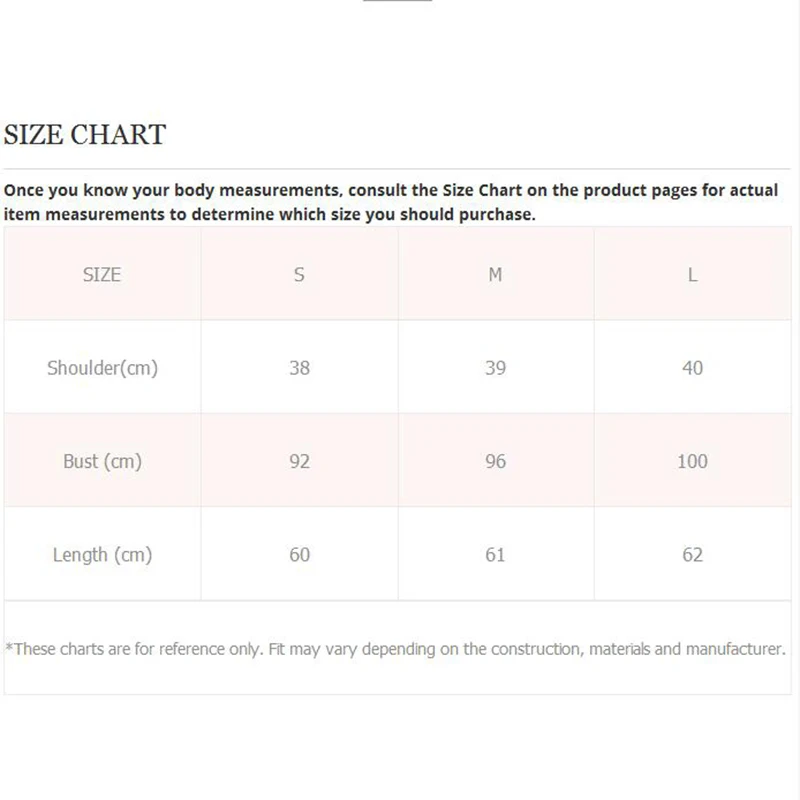This screenshot has width=800, height=800.
Task: Select the L size column header
Action: (692, 274)
